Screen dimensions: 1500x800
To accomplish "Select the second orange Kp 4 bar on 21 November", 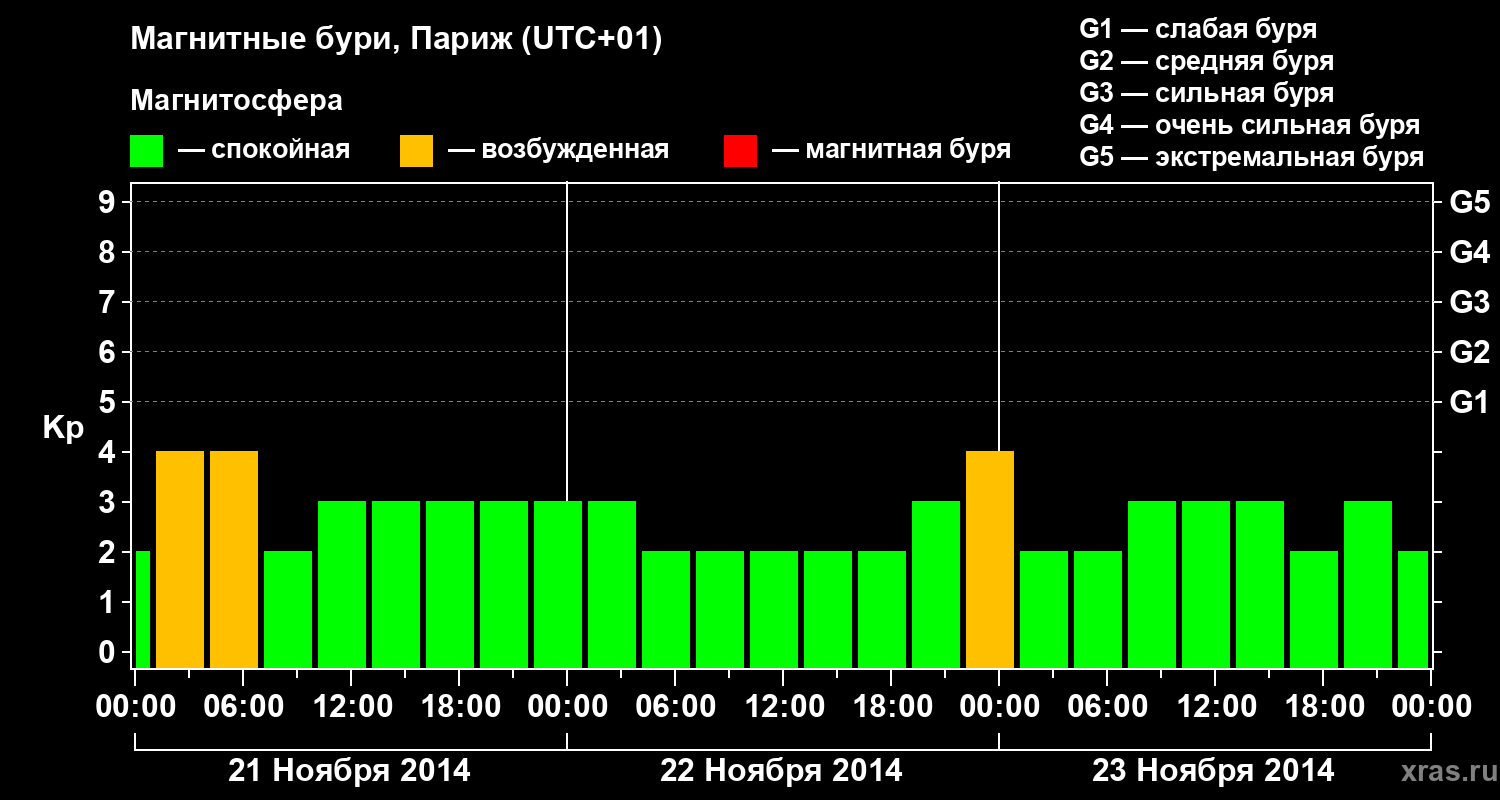I will [234, 559].
